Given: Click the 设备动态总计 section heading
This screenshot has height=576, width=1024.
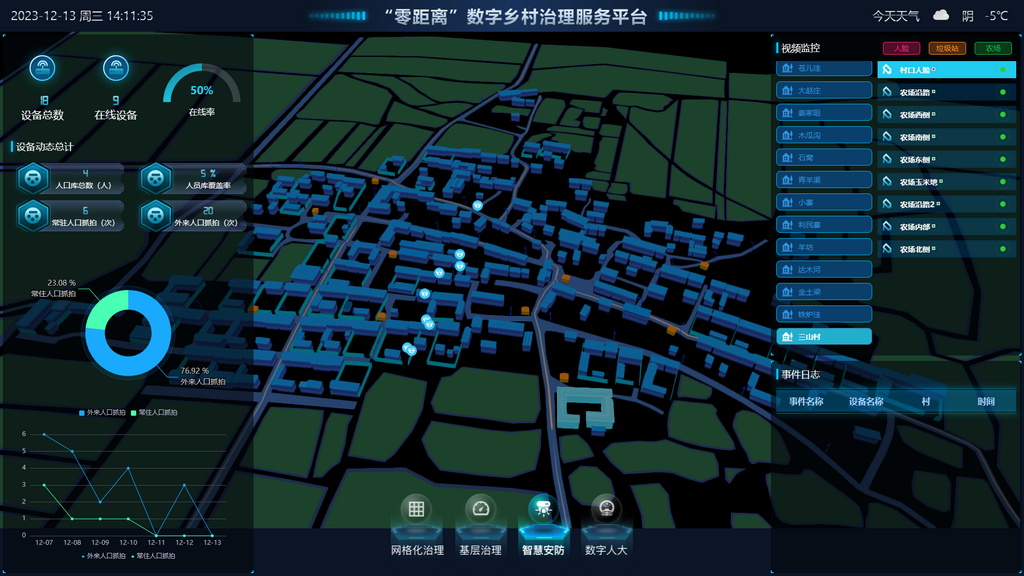Looking at the screenshot, I should pos(44,147).
